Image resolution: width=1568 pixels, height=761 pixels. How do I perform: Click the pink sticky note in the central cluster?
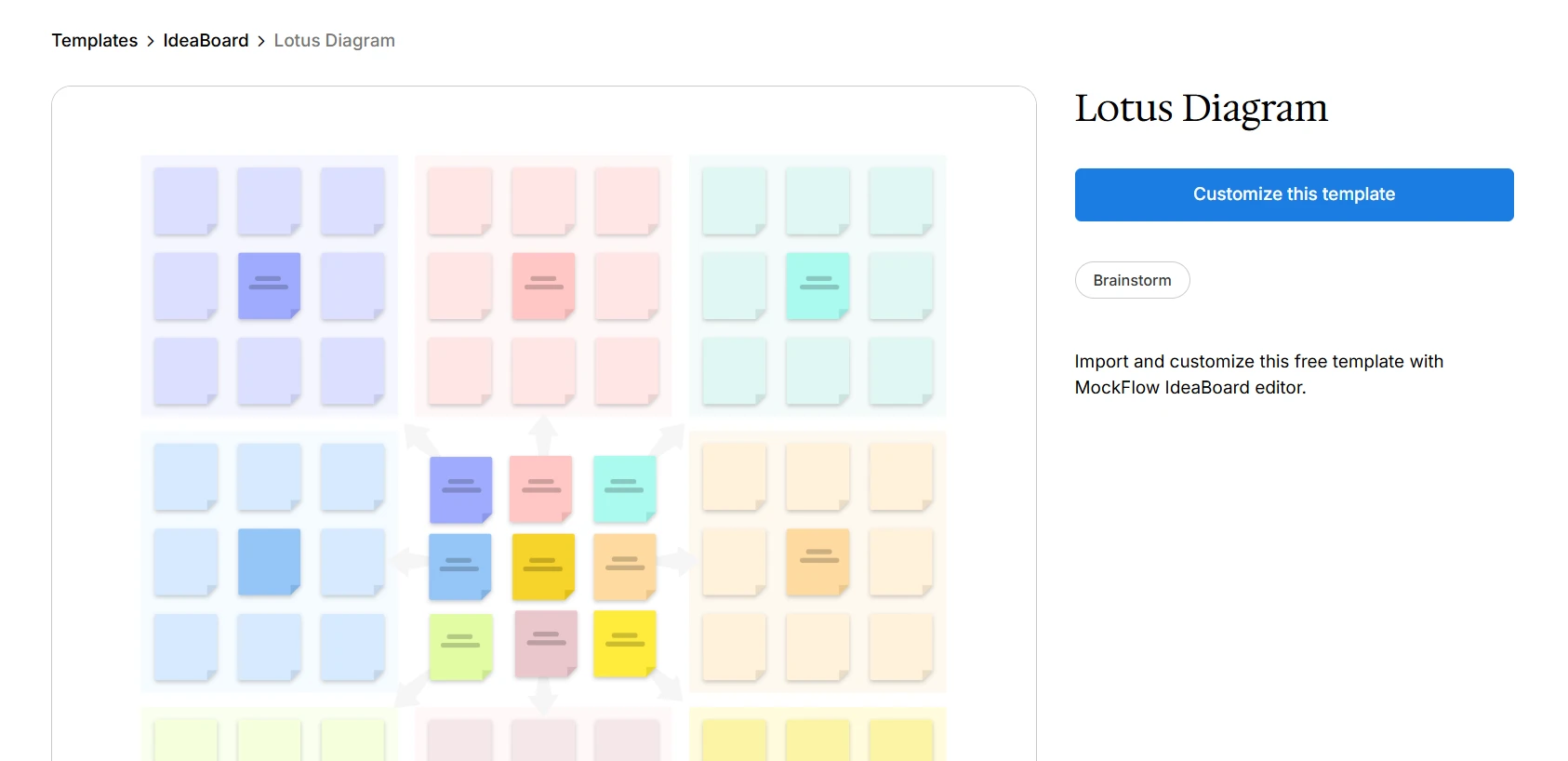pyautogui.click(x=541, y=487)
